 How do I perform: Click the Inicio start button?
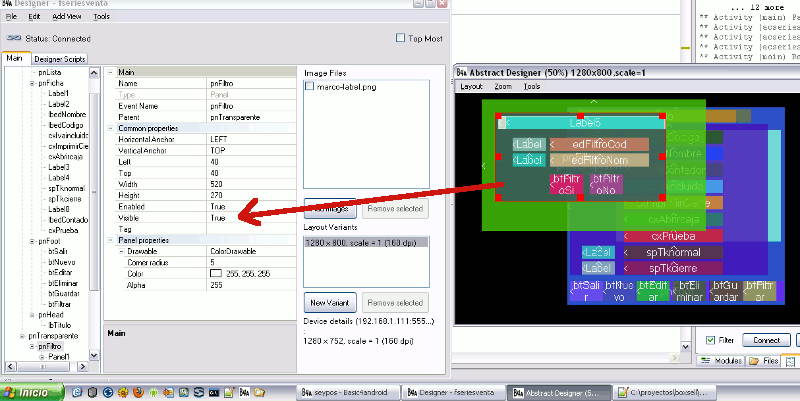[x=33, y=392]
